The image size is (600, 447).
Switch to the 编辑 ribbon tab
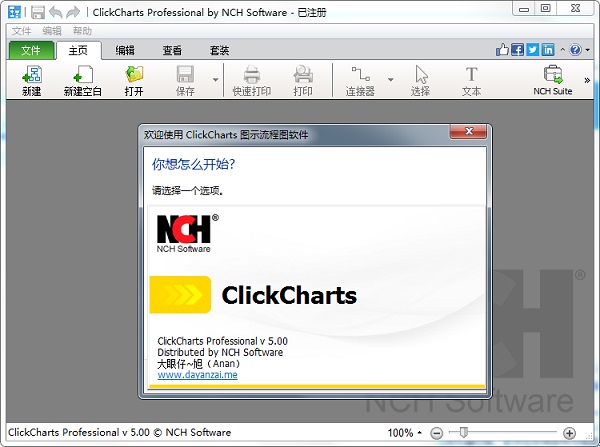(x=125, y=50)
